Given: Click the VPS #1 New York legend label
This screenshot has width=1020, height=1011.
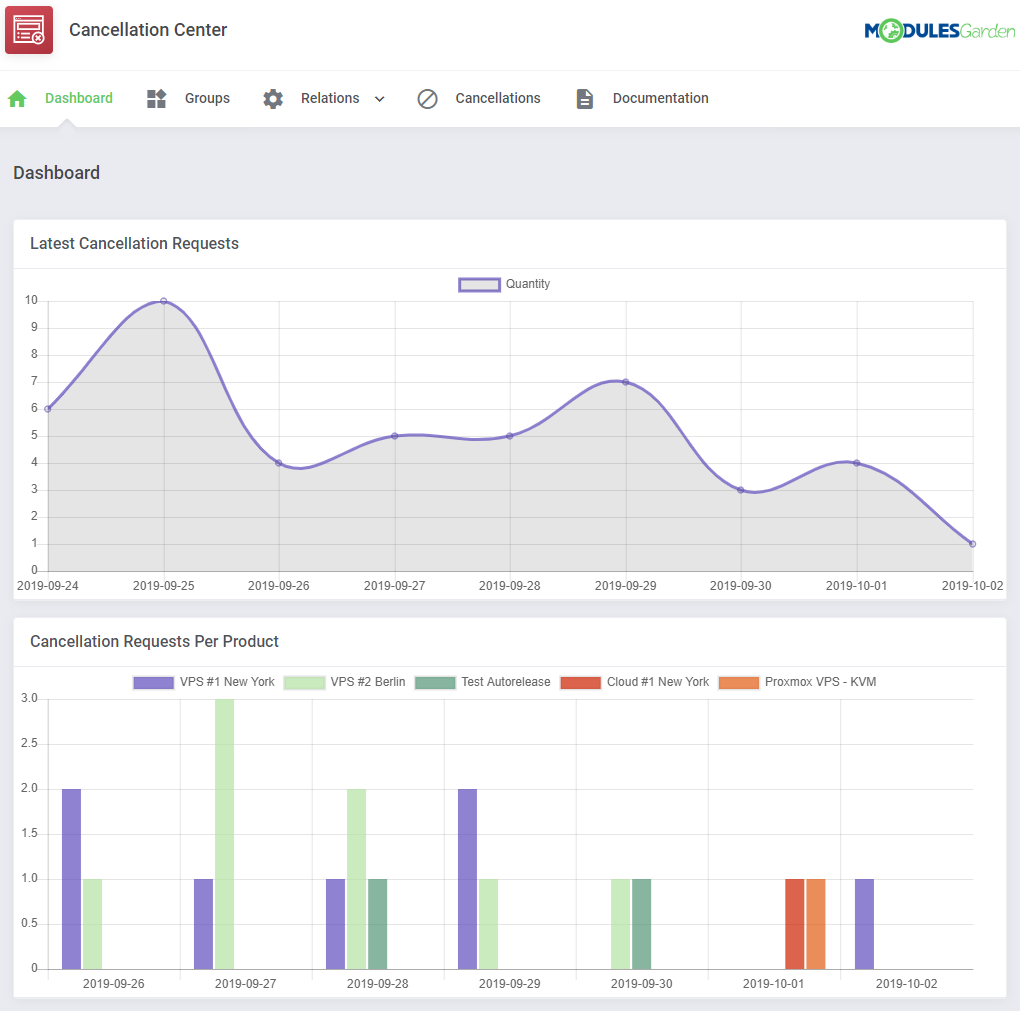Looking at the screenshot, I should pos(227,682).
